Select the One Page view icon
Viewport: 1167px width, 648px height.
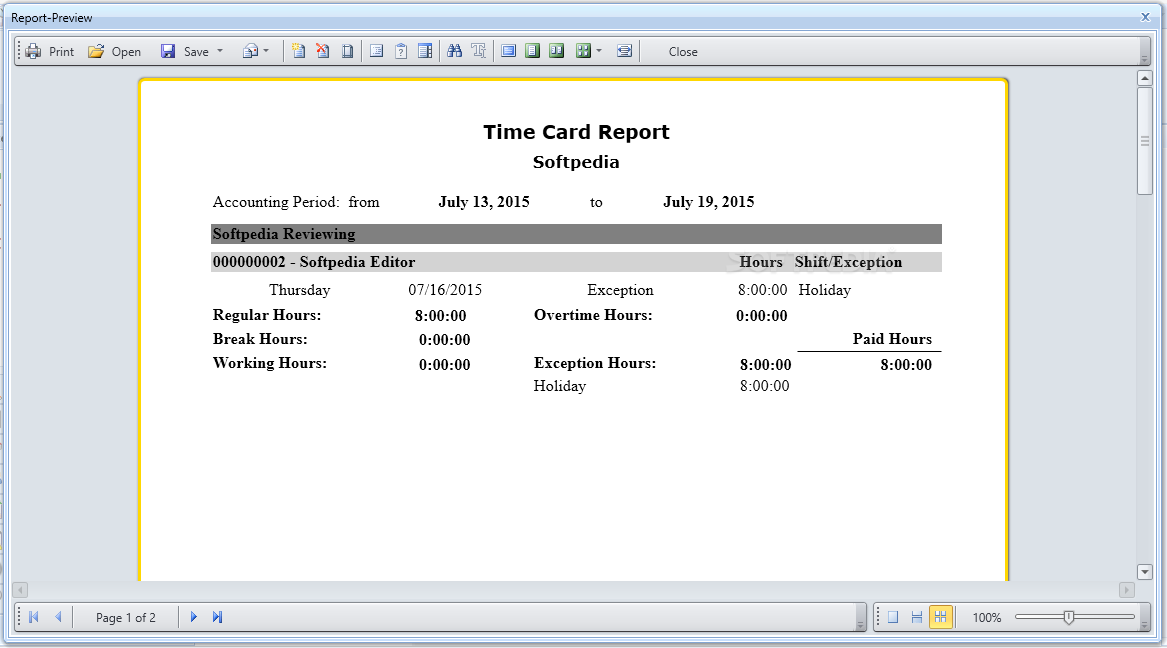[x=532, y=51]
